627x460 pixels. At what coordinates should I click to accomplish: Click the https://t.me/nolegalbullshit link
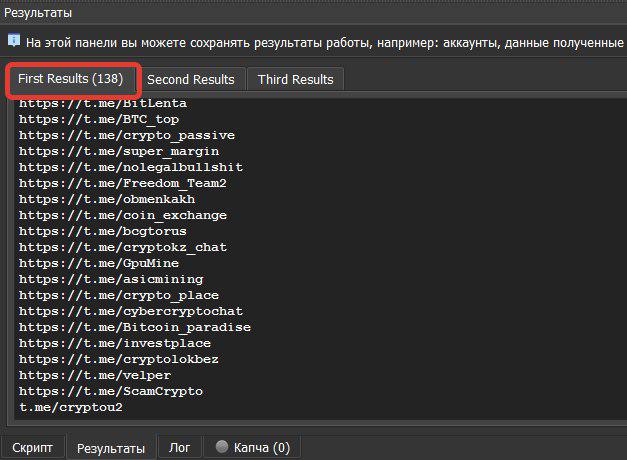[x=130, y=167]
